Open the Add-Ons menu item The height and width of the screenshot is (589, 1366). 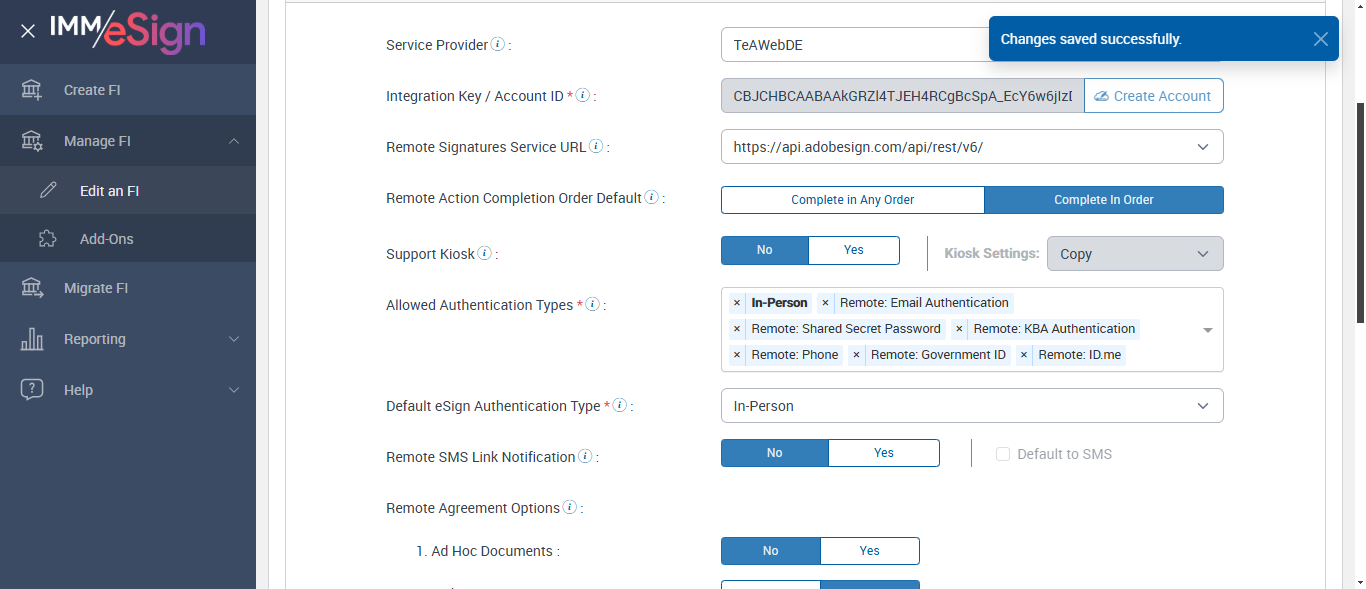pos(106,239)
